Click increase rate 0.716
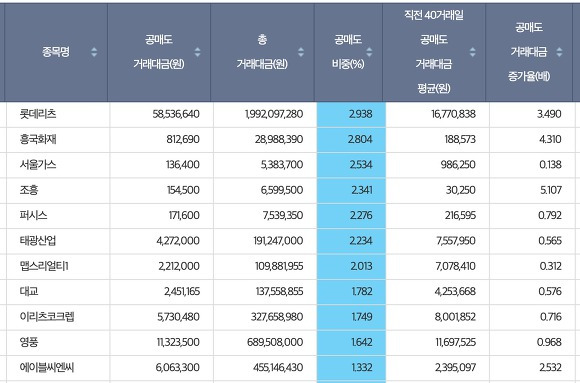This screenshot has width=580, height=383. click(550, 317)
